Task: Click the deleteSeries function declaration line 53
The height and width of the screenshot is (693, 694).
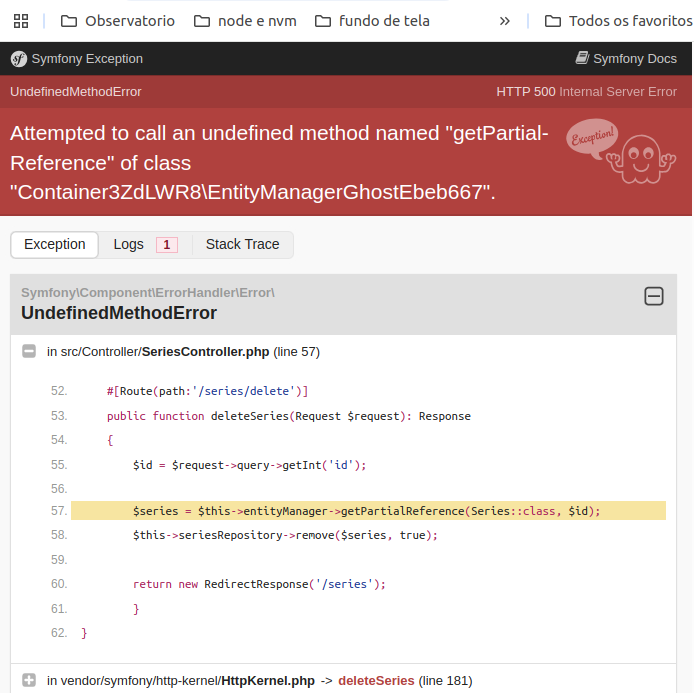Action: [289, 416]
